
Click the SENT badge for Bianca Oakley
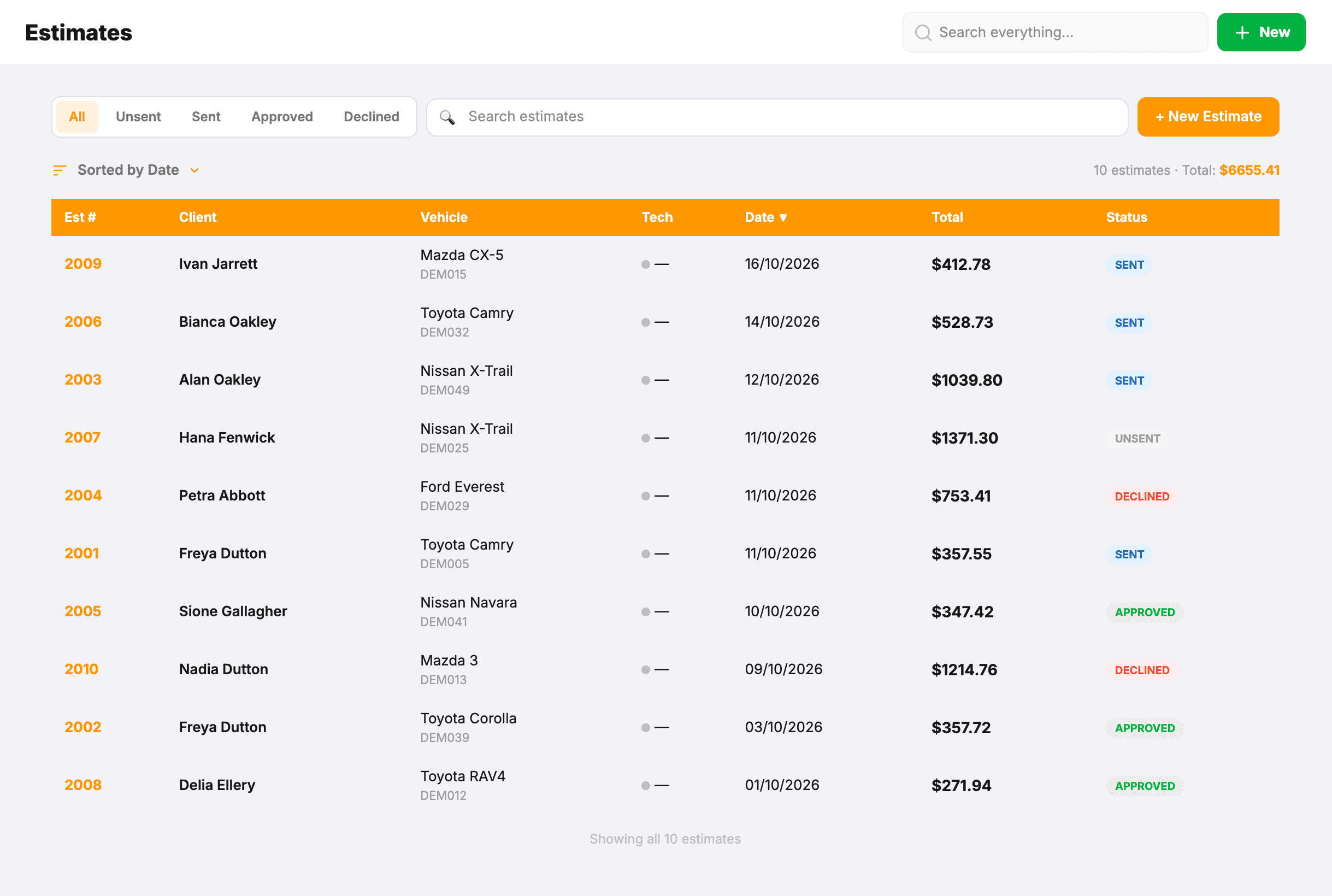coord(1129,323)
